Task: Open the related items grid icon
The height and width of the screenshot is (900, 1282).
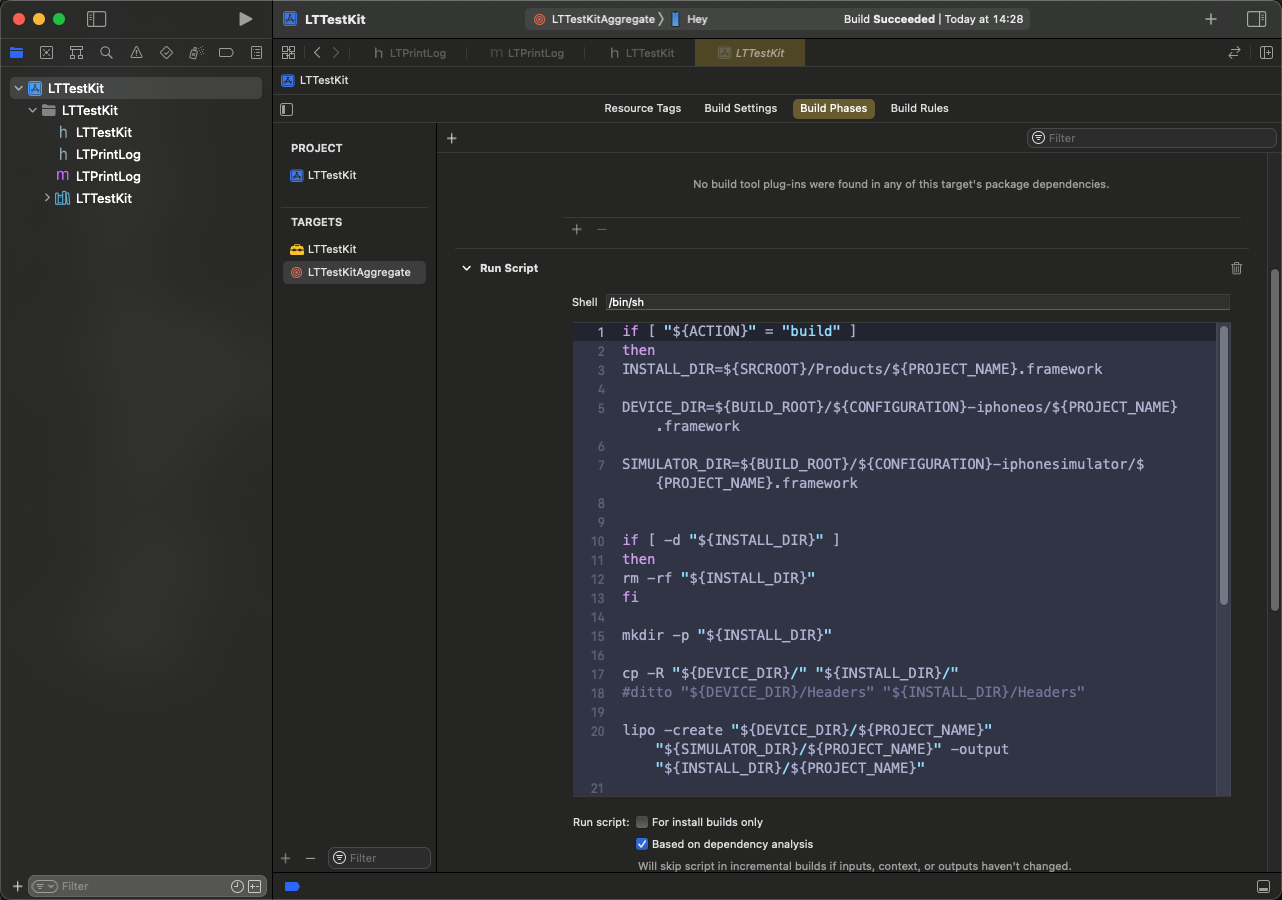Action: pyautogui.click(x=288, y=53)
